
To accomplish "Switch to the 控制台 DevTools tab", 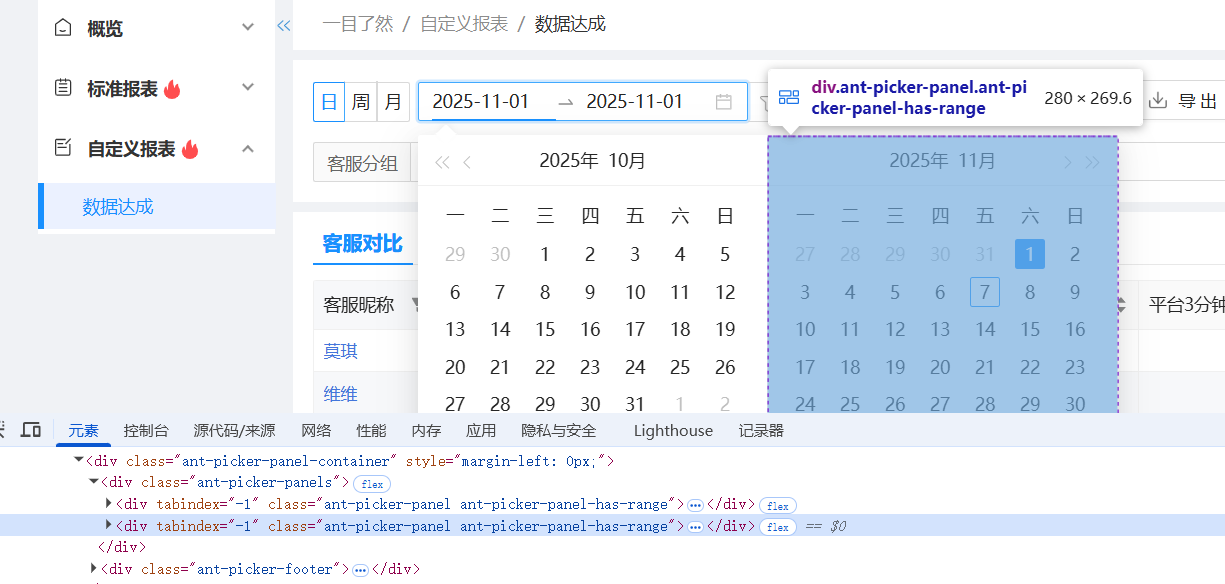I will pos(146,431).
